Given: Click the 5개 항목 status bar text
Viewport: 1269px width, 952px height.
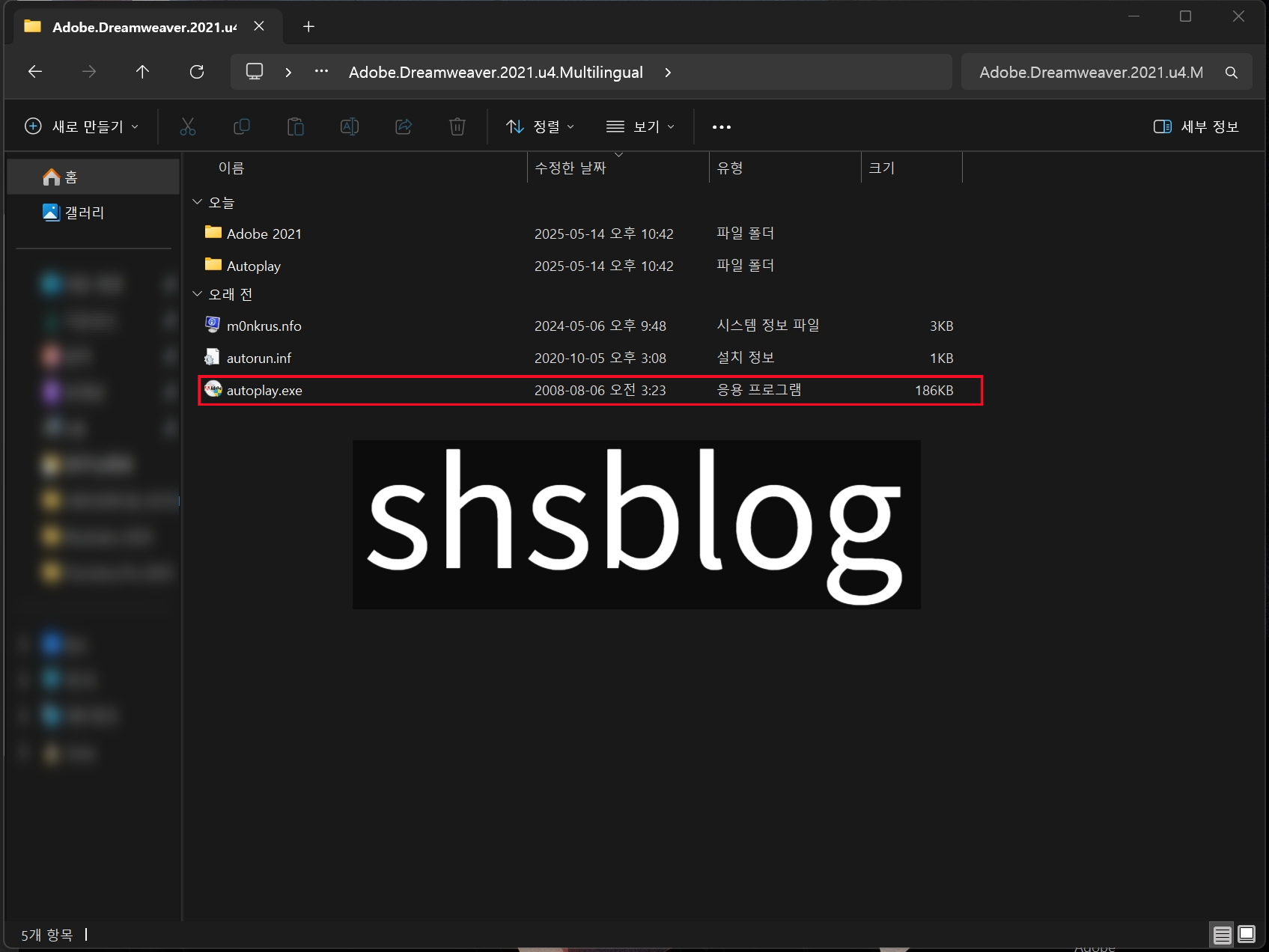Looking at the screenshot, I should (46, 935).
